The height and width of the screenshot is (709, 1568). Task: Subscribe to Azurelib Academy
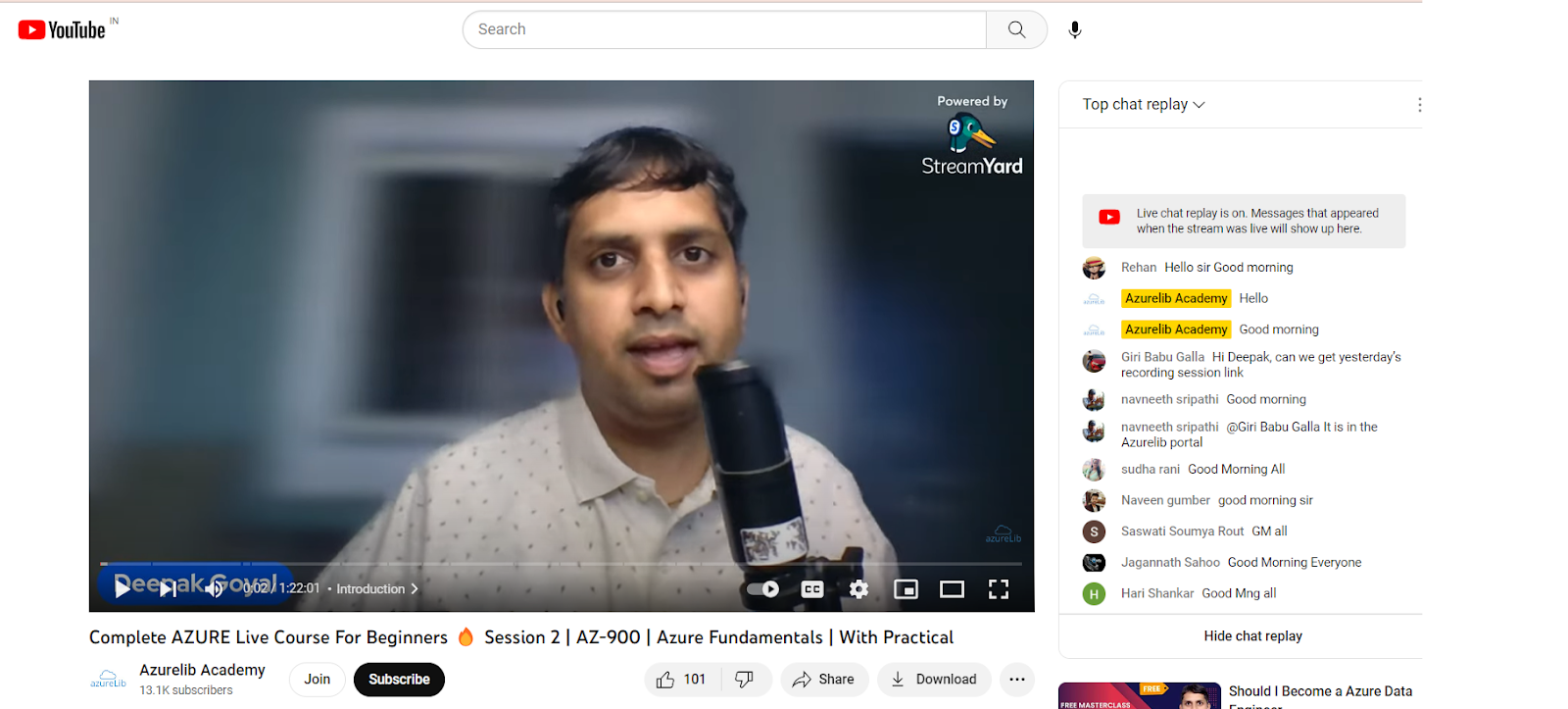click(399, 680)
